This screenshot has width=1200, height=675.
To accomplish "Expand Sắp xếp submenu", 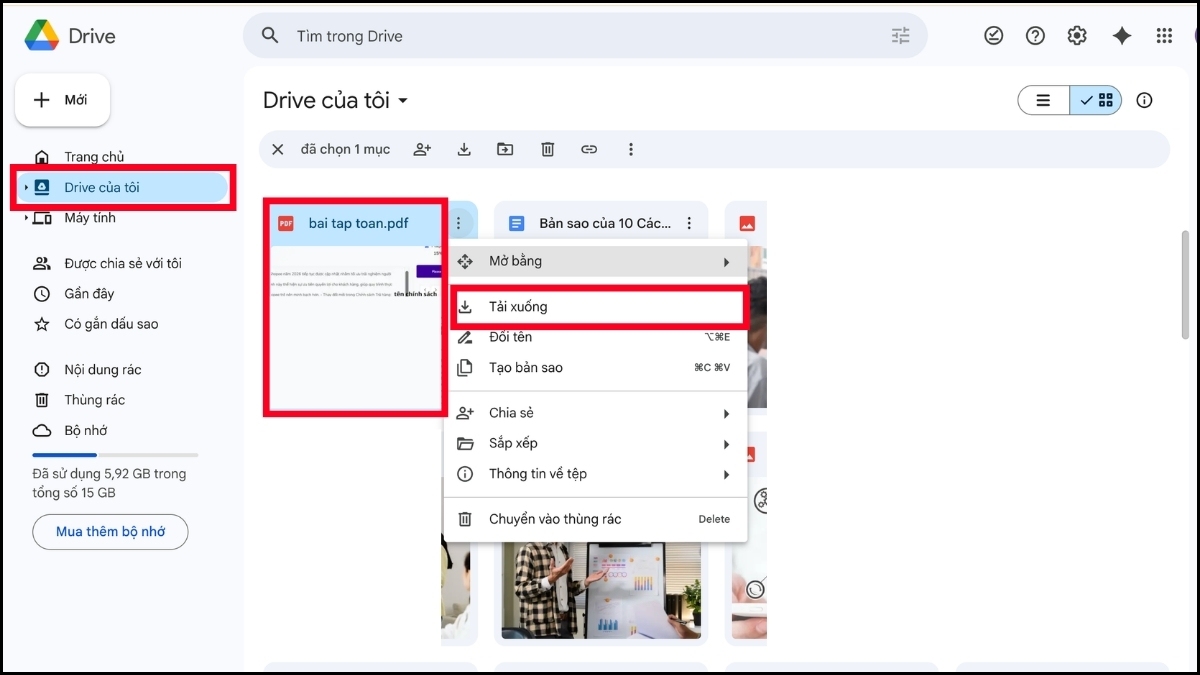I will (596, 443).
